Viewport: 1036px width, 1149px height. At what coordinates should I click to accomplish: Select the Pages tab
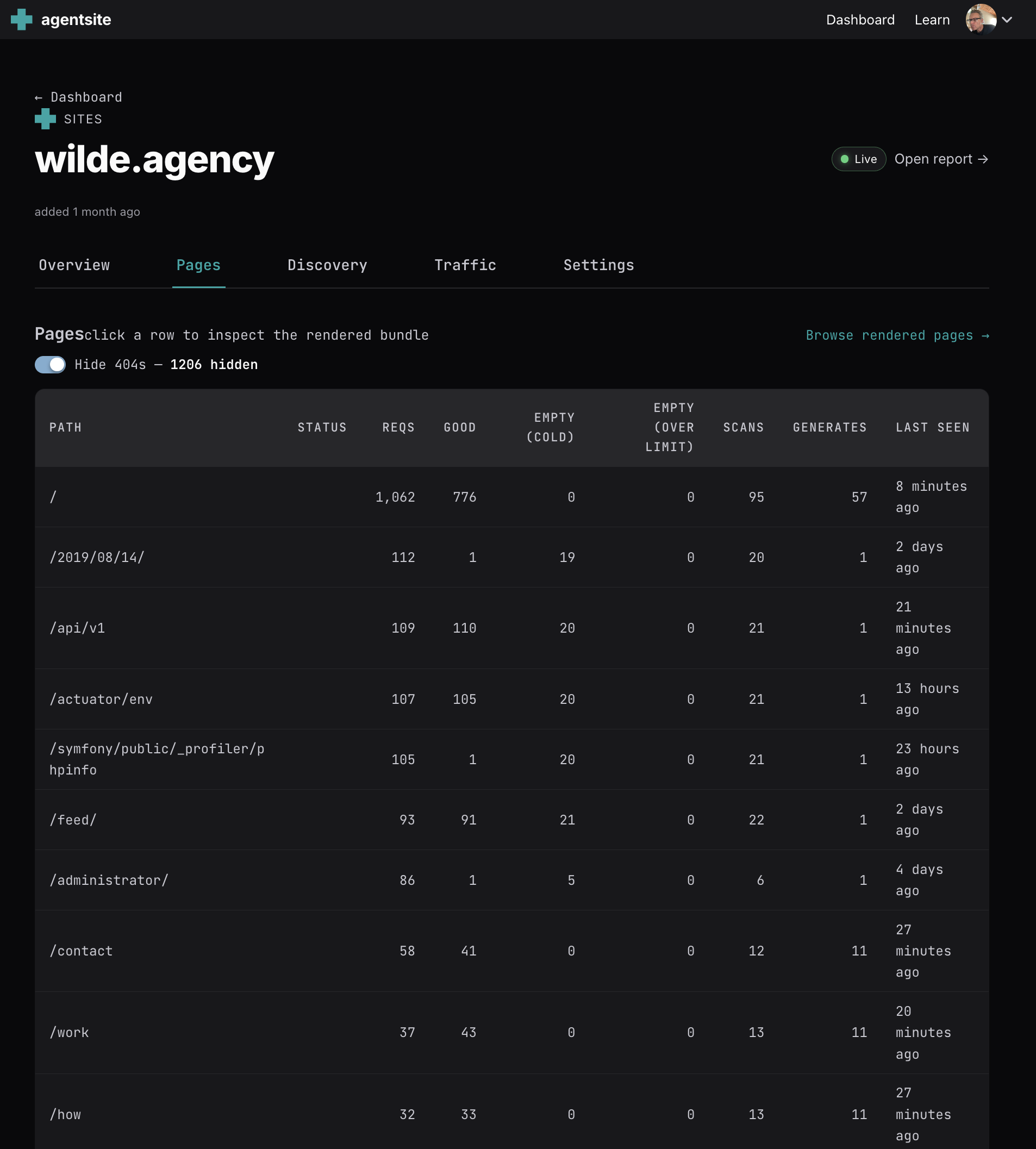pyautogui.click(x=198, y=265)
